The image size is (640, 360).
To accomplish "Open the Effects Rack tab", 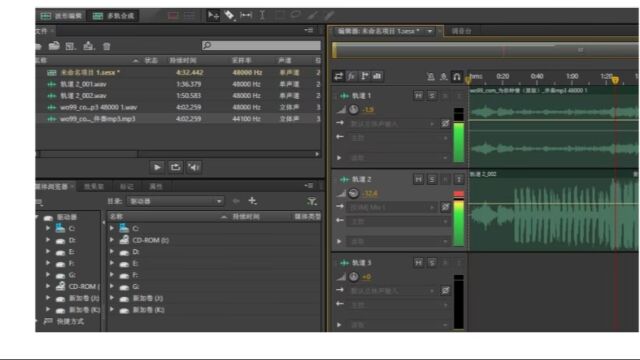I will 93,187.
